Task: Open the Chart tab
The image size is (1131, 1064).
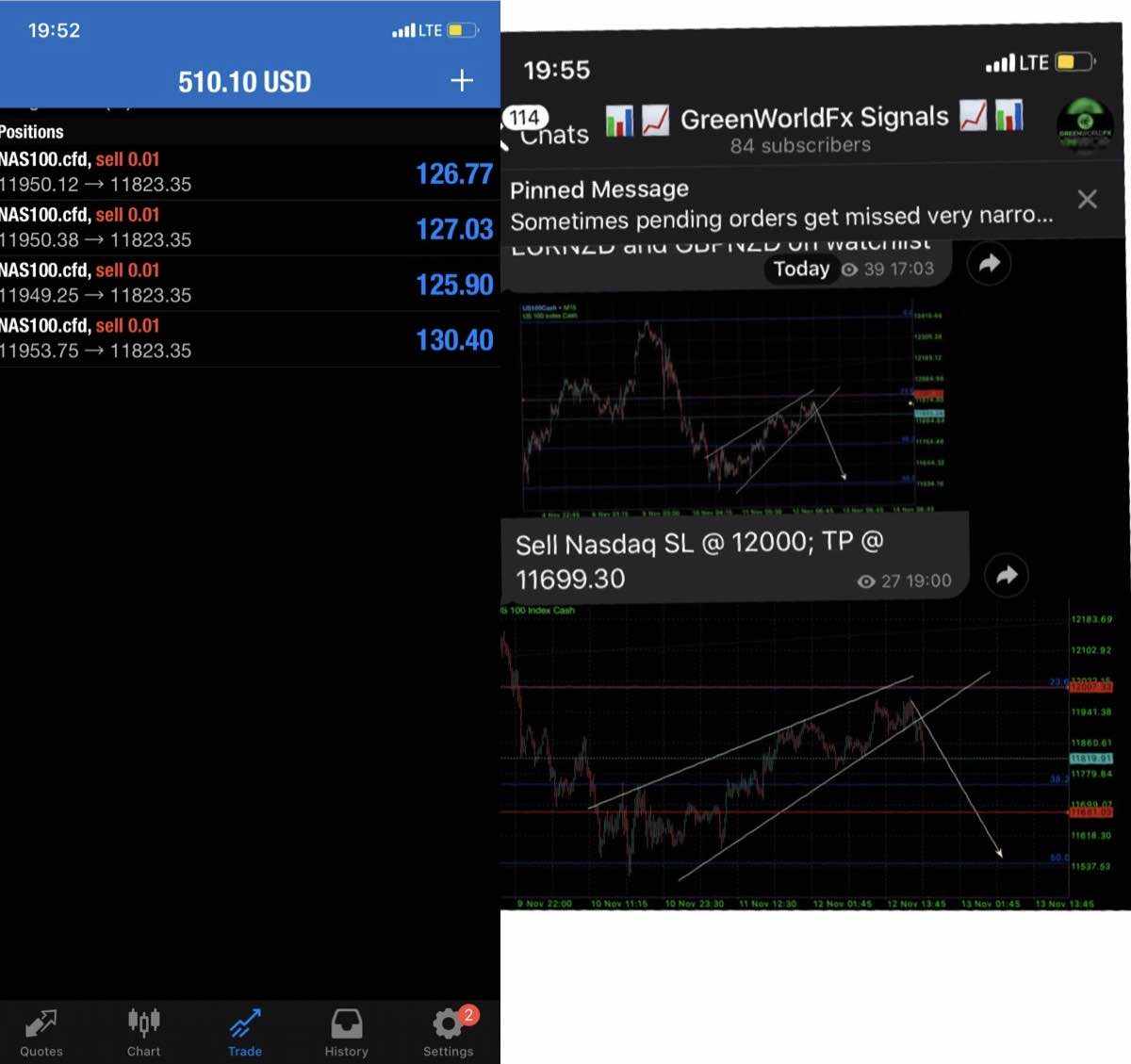Action: coord(143,1033)
